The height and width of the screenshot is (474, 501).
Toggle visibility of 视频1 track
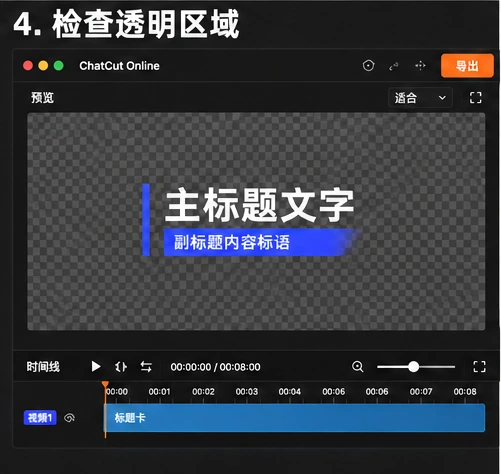(69, 418)
